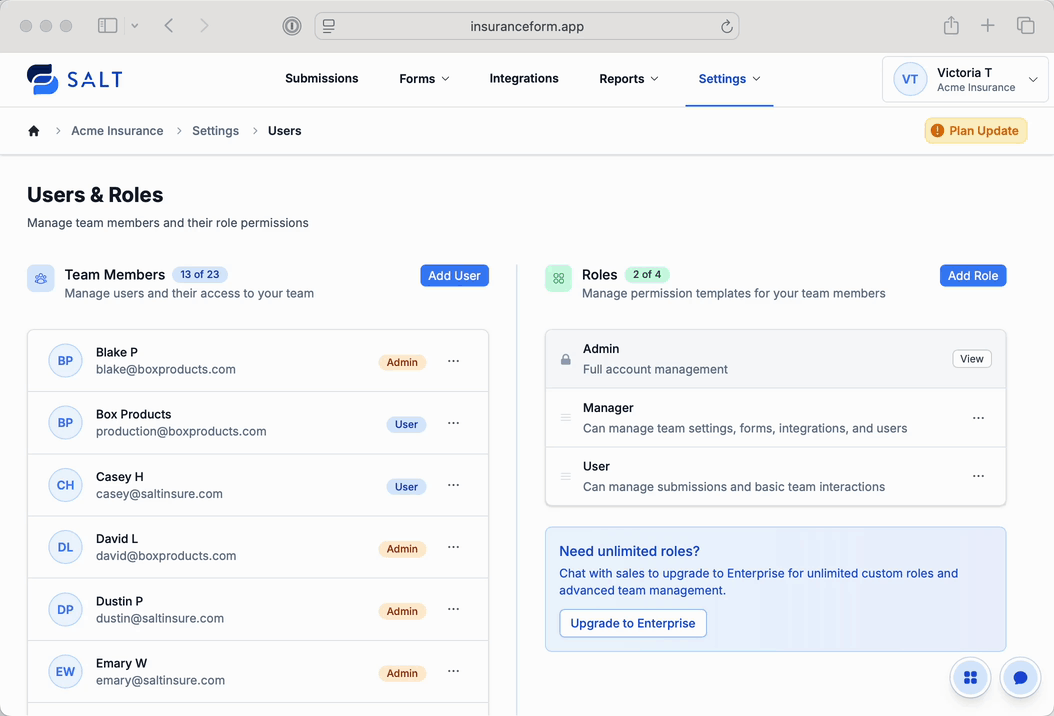Open the Victoria T account dropdown
Screen dimensions: 1054x716
[x=964, y=79]
